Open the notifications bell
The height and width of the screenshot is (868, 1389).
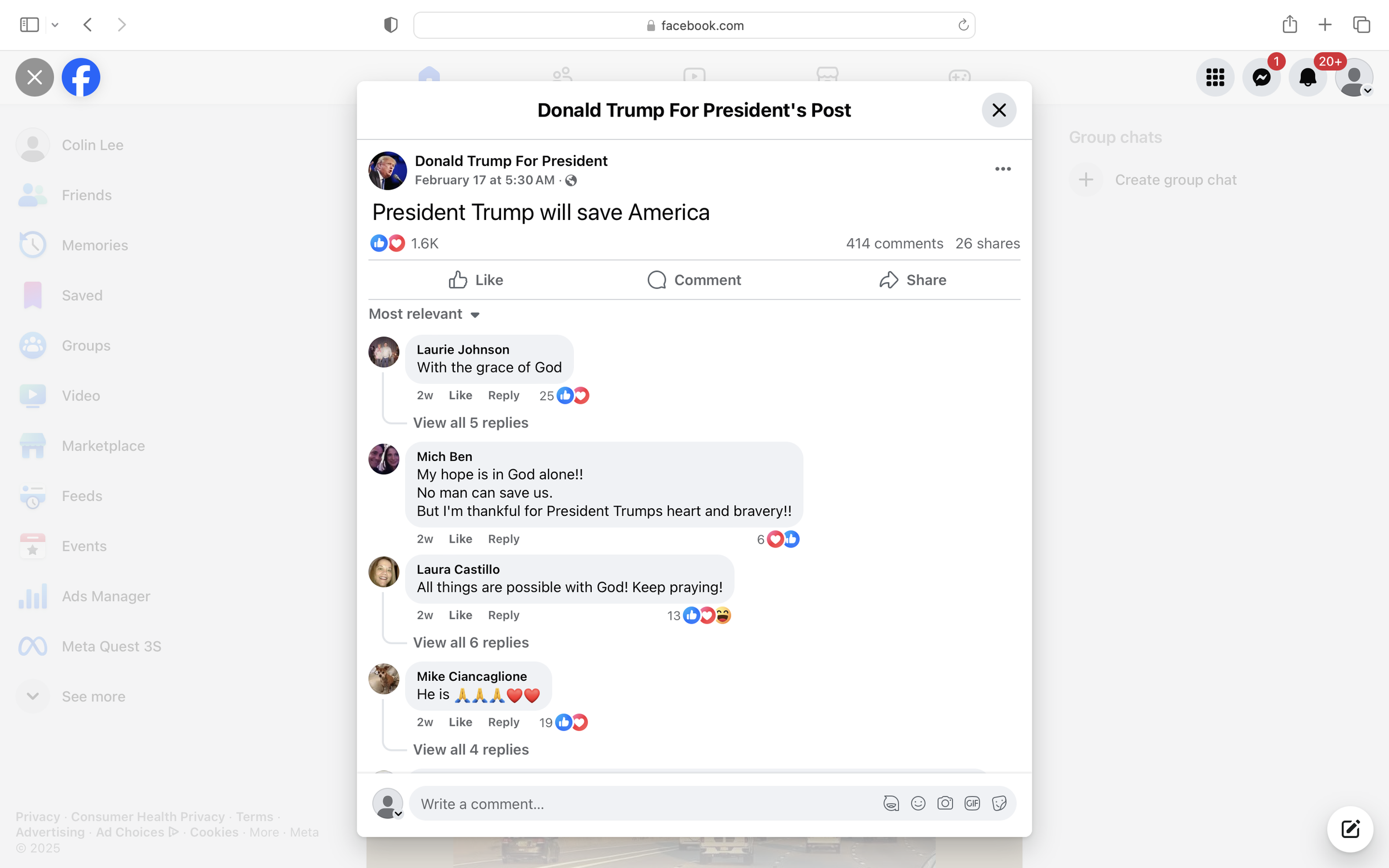point(1307,78)
